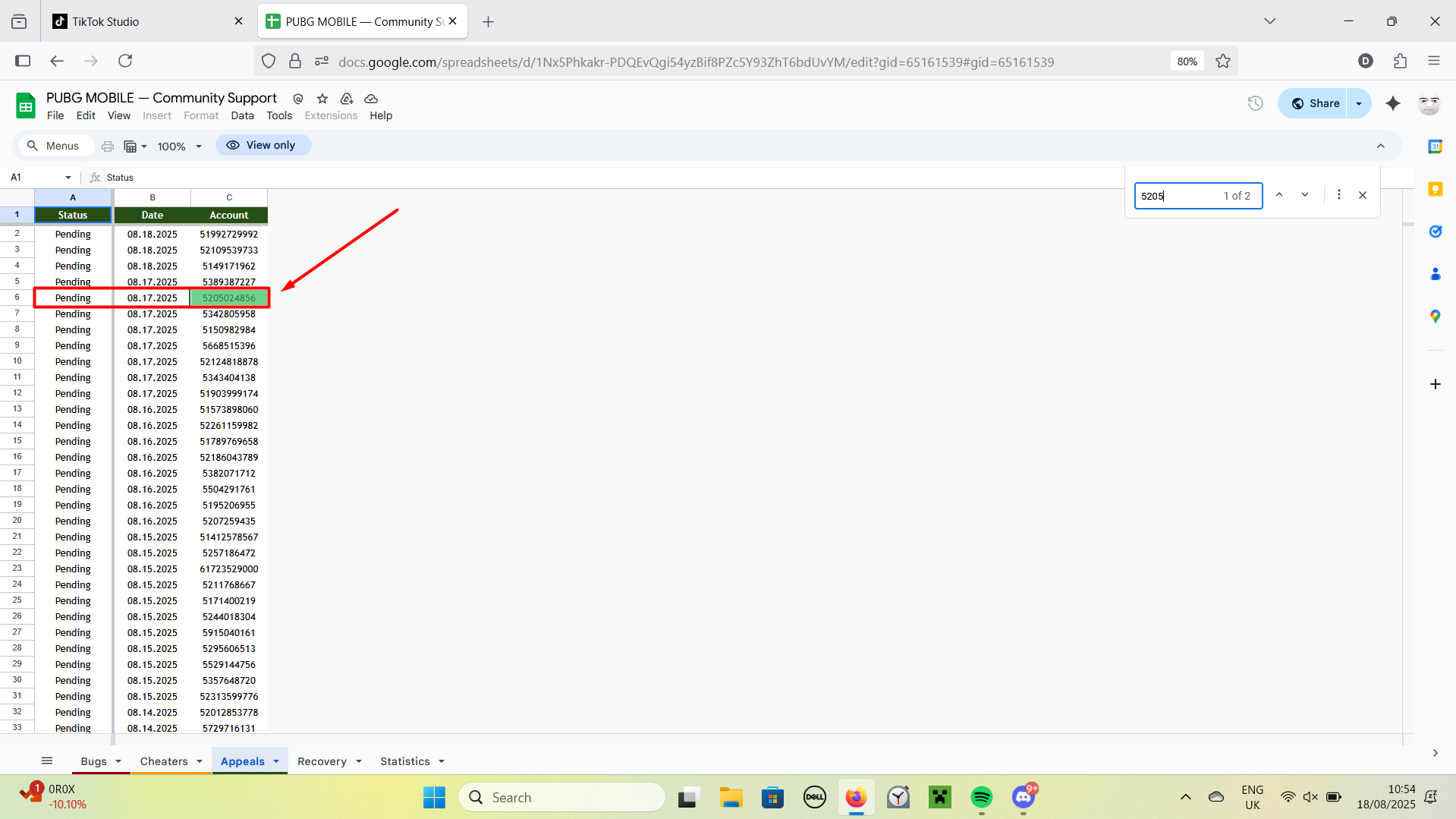Open Bugs sheet tab menu arrow
This screenshot has width=1456, height=819.
pos(118,761)
